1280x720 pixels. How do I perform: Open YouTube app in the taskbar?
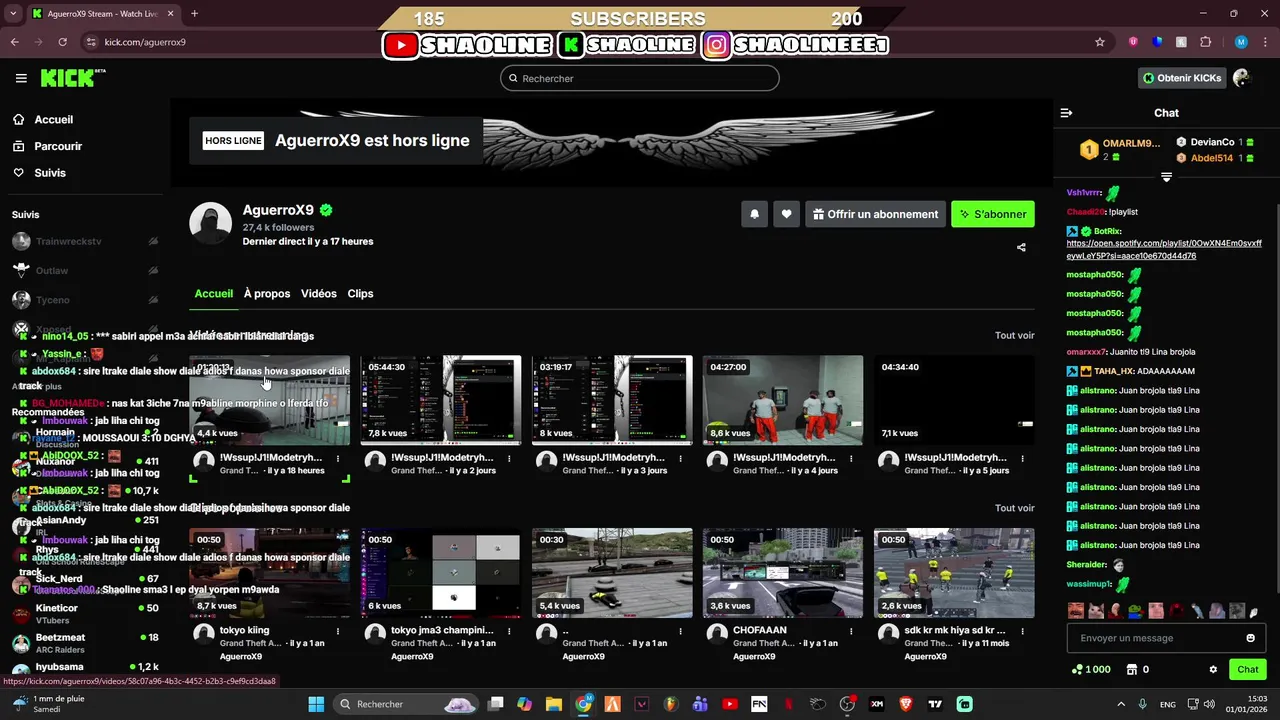coord(730,704)
